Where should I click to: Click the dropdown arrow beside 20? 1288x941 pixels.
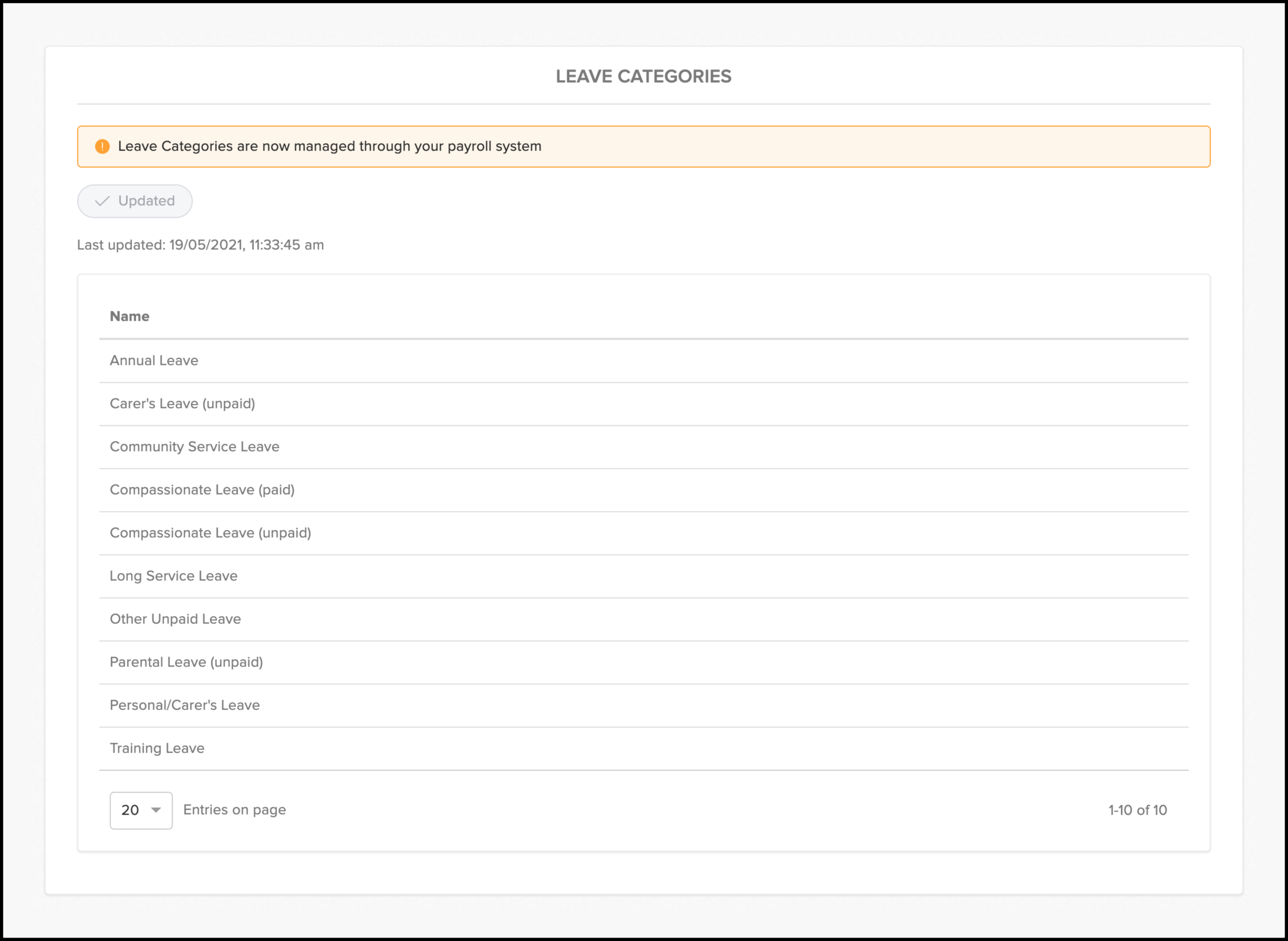(x=155, y=810)
